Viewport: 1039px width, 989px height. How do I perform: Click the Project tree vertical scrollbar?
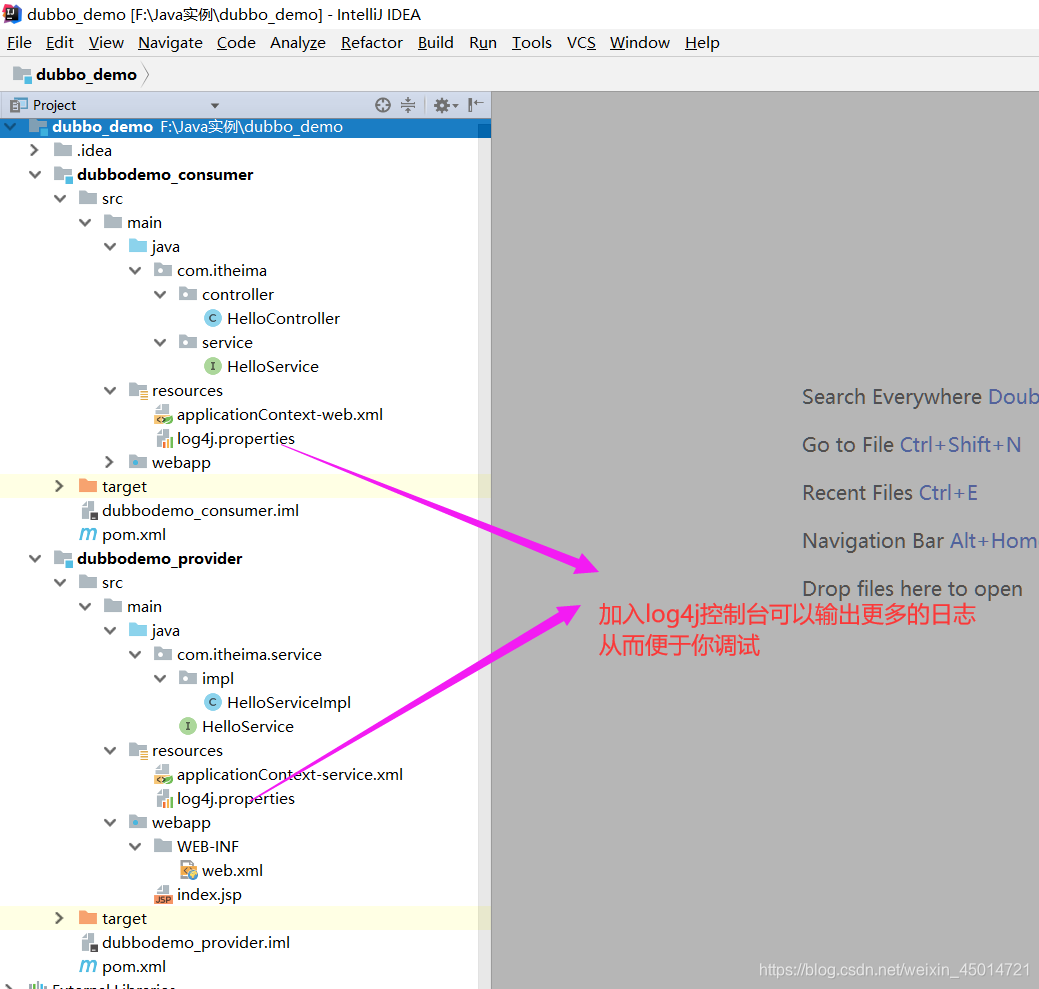[x=484, y=556]
